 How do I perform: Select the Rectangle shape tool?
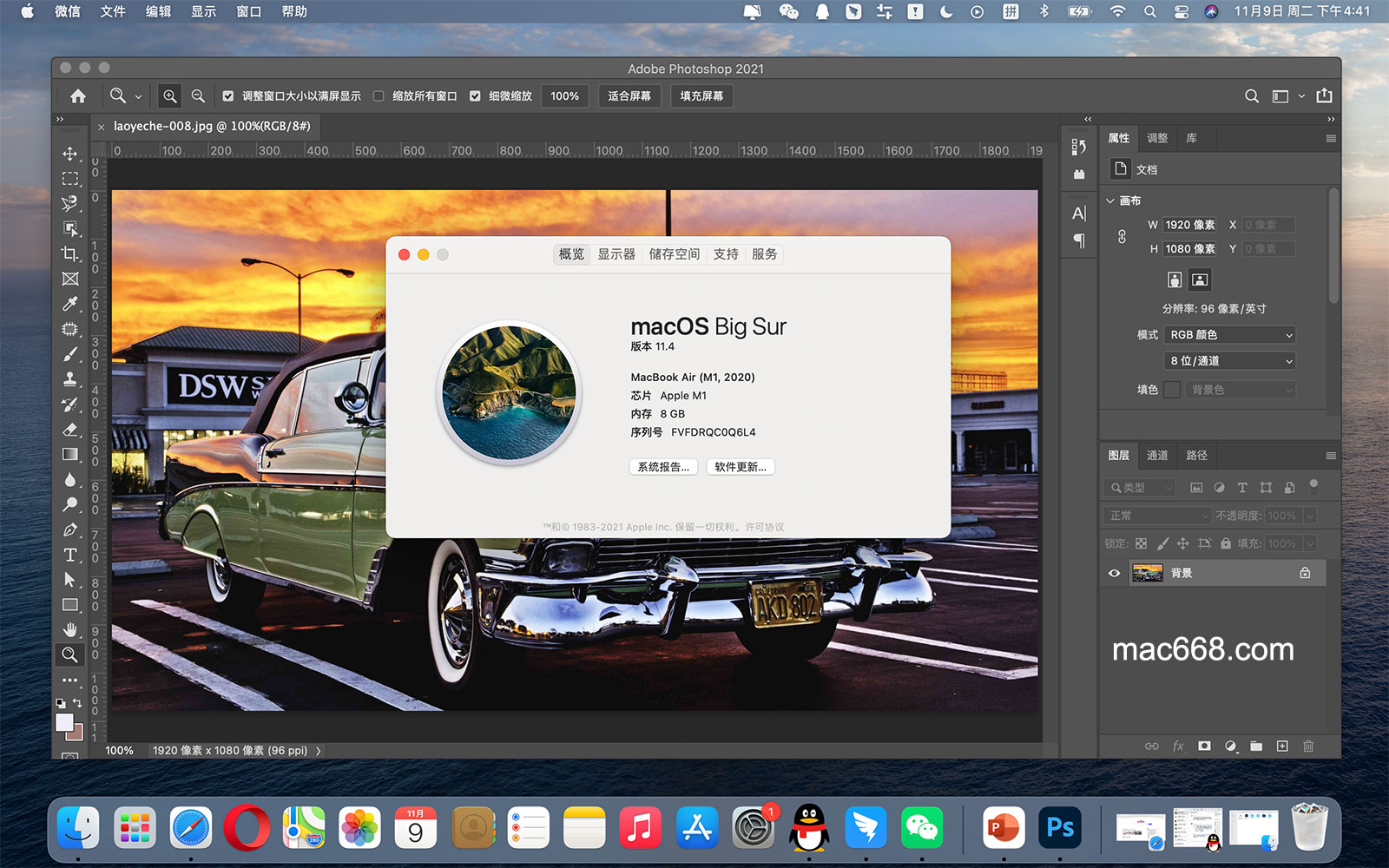tap(70, 605)
